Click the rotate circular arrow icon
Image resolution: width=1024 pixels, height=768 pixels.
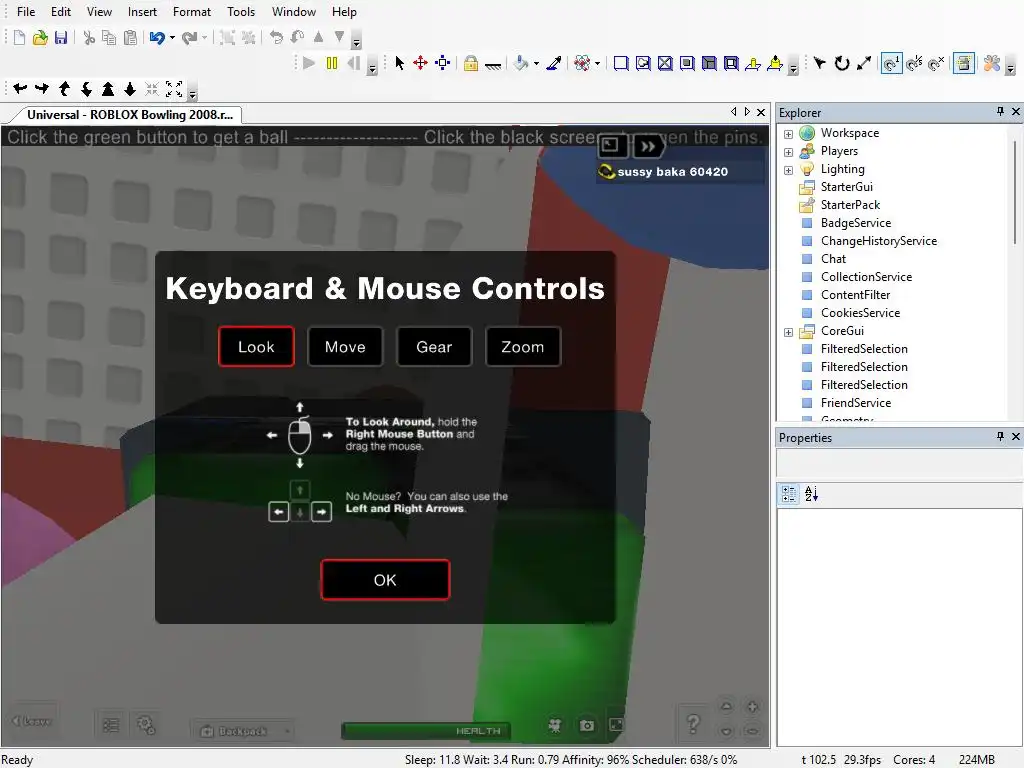point(842,63)
